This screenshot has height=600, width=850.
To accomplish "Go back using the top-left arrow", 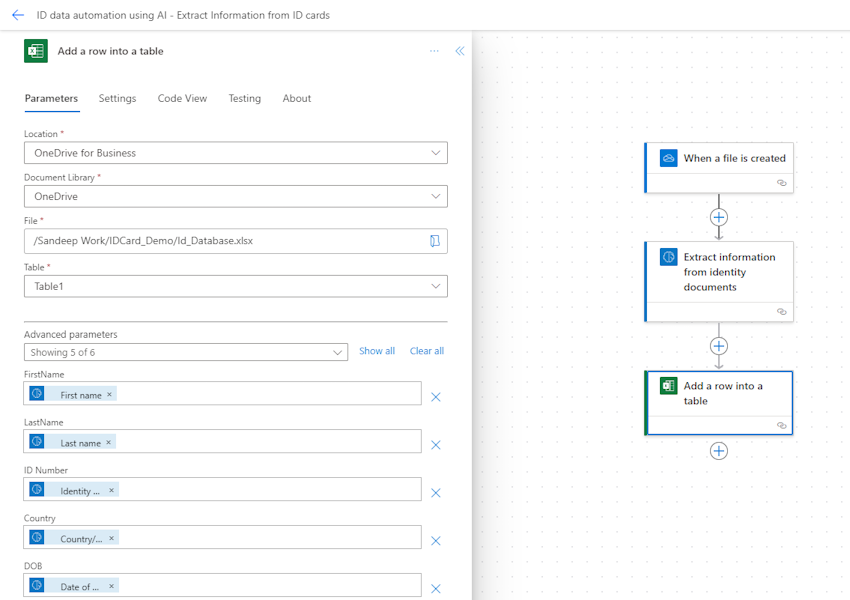I will 18,15.
